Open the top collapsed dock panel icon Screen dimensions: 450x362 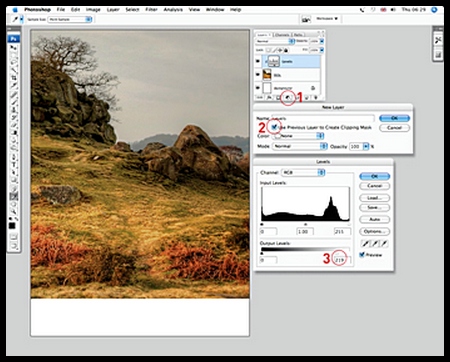[x=438, y=40]
